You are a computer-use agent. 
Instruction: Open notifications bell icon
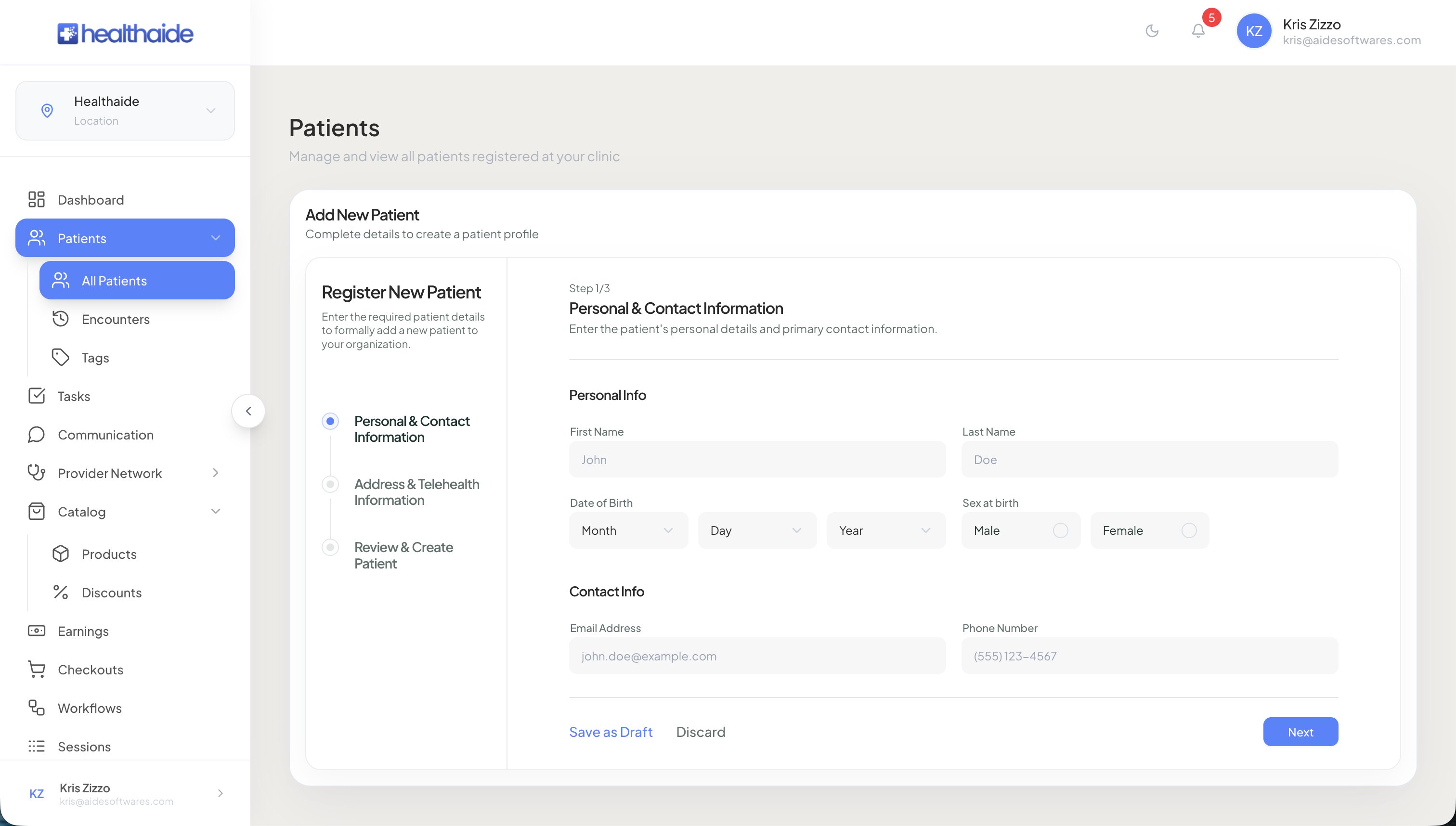[1198, 31]
